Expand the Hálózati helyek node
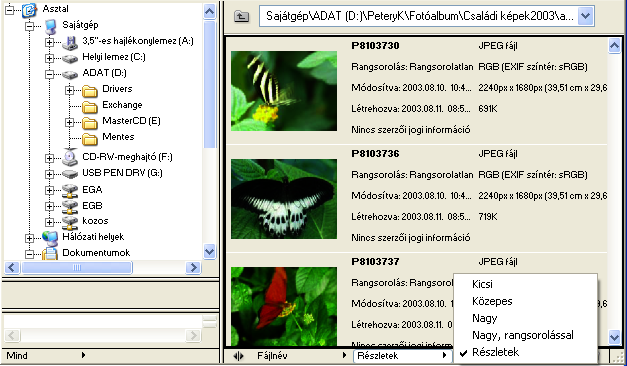627x366 pixels. [x=29, y=238]
